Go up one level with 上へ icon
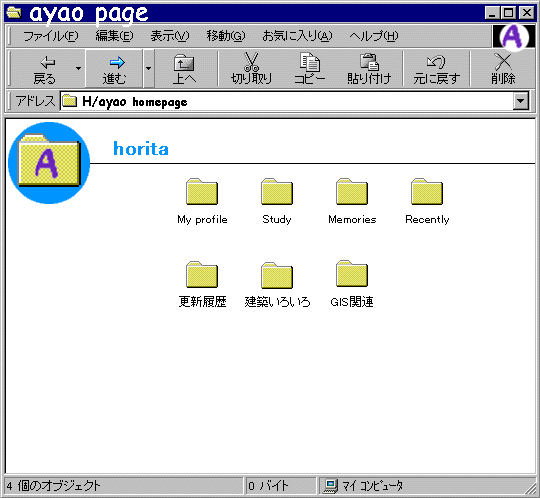The image size is (540, 498). 184,63
